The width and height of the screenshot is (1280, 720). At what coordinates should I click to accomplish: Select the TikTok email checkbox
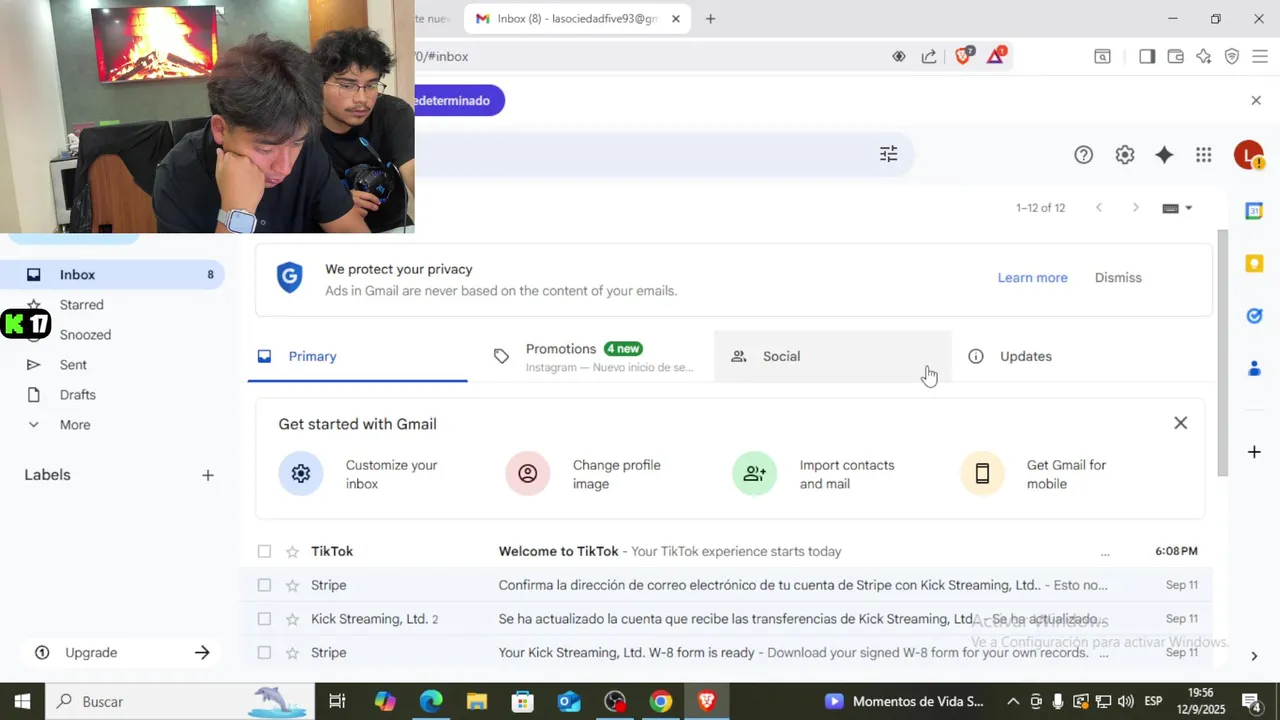(x=264, y=551)
